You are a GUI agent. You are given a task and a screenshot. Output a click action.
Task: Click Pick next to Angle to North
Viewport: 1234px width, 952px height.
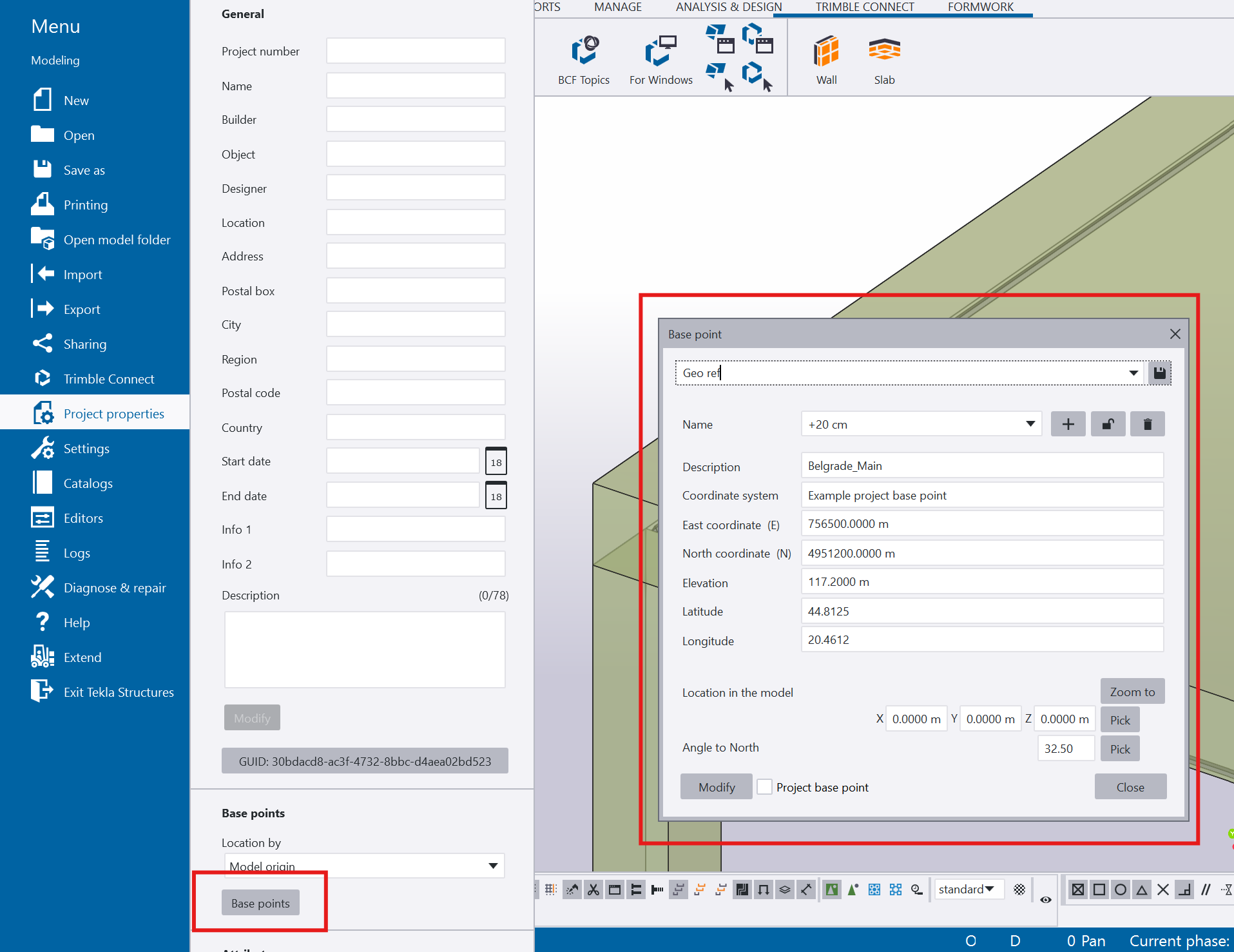tap(1120, 749)
